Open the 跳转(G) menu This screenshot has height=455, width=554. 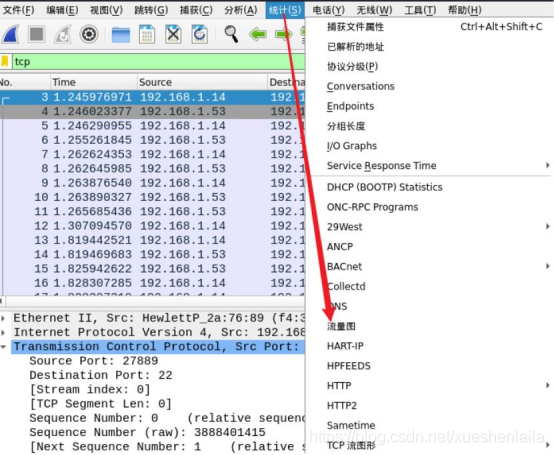(x=151, y=10)
